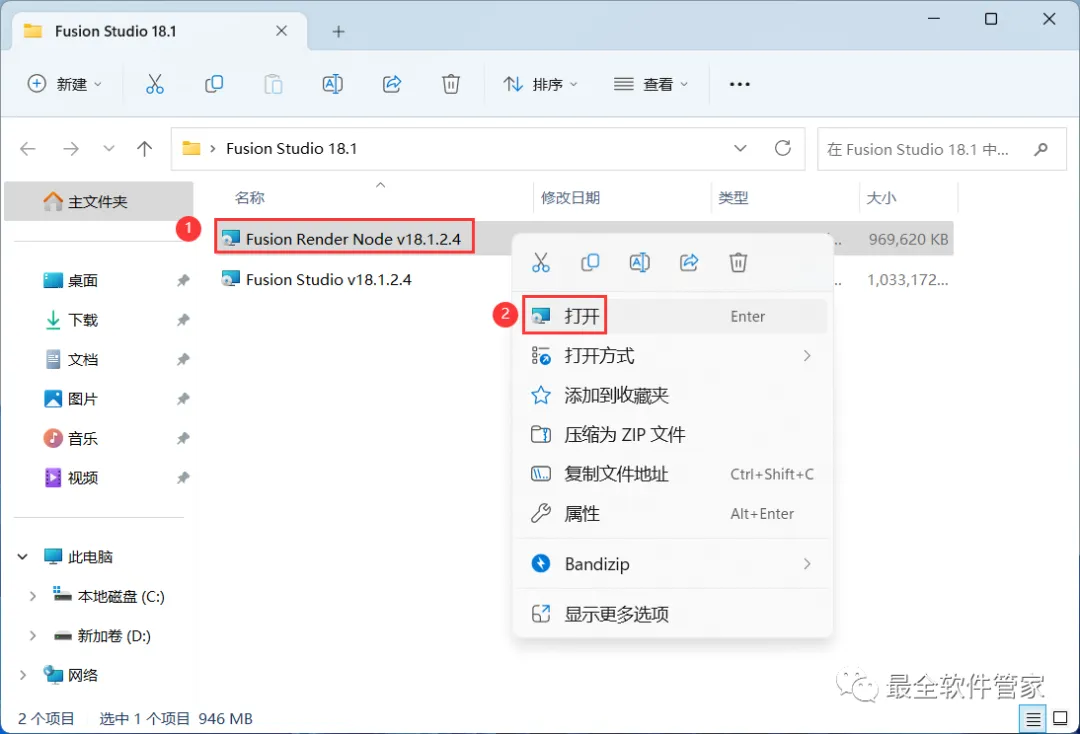The width and height of the screenshot is (1080, 734).
Task: Click the Copy icon in the context menu
Action: click(590, 262)
